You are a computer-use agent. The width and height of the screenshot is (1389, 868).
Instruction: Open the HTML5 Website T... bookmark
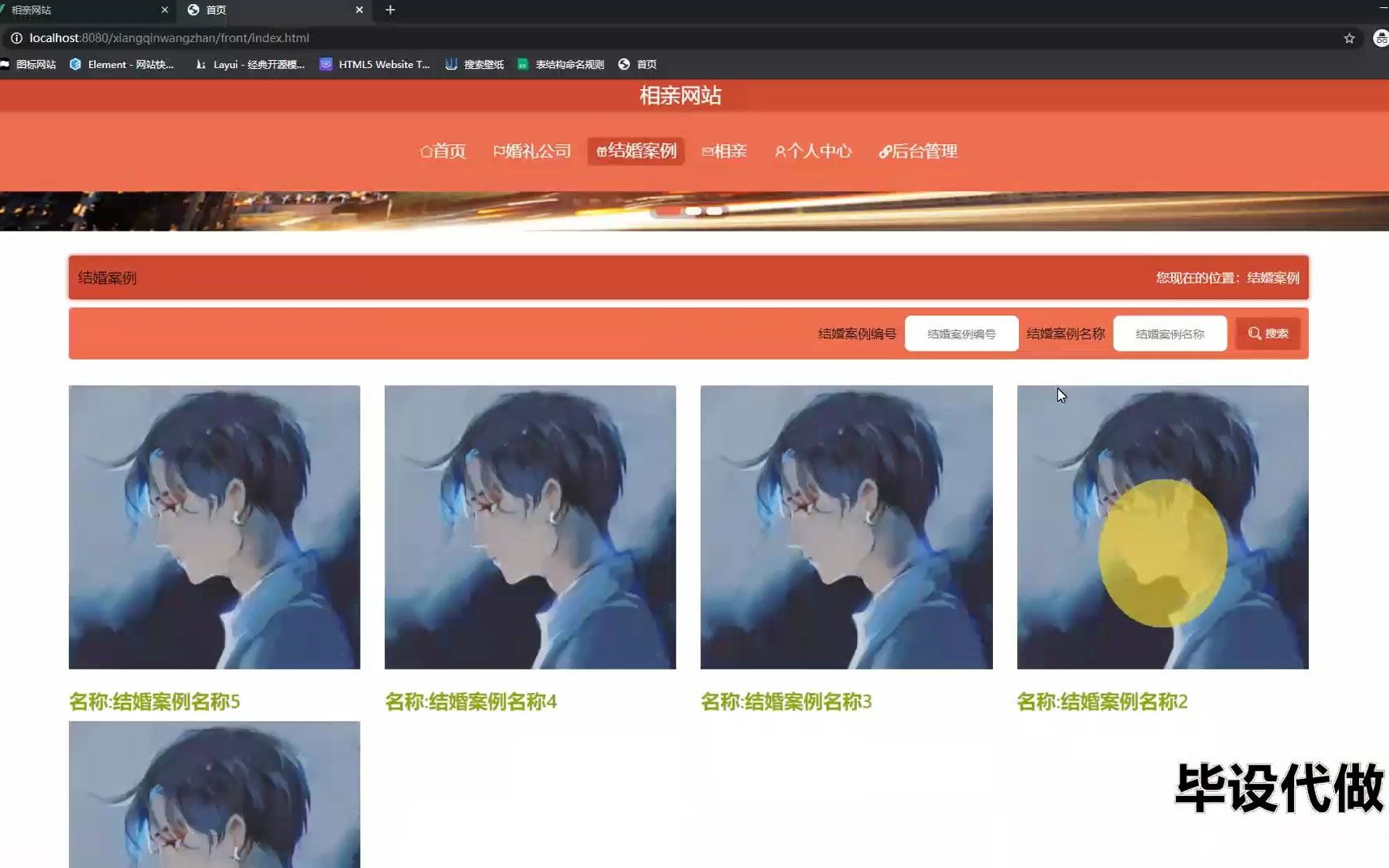click(375, 64)
